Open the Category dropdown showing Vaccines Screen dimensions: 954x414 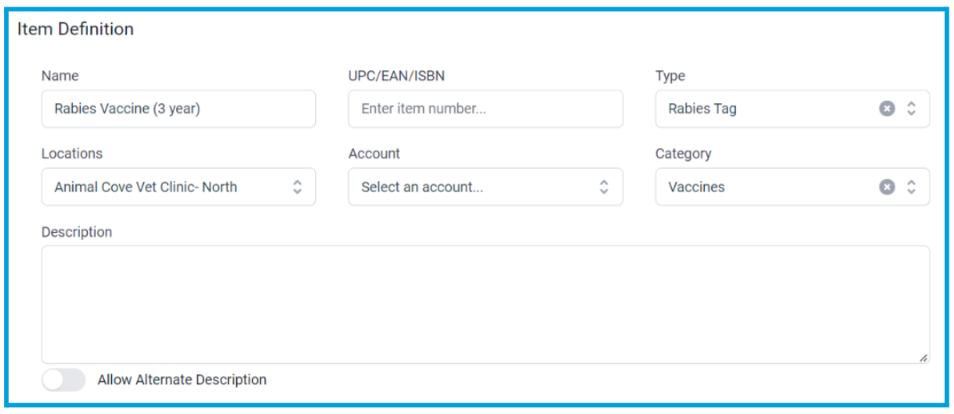[792, 187]
